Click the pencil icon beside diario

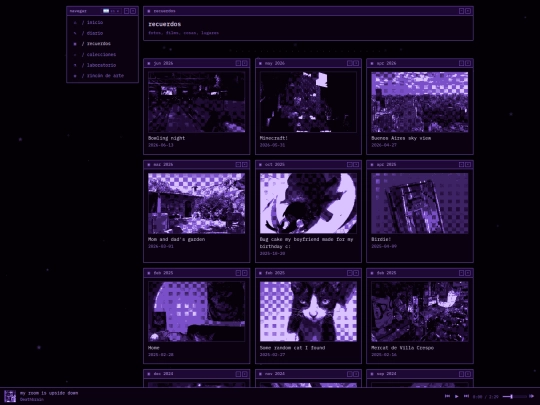coord(75,33)
